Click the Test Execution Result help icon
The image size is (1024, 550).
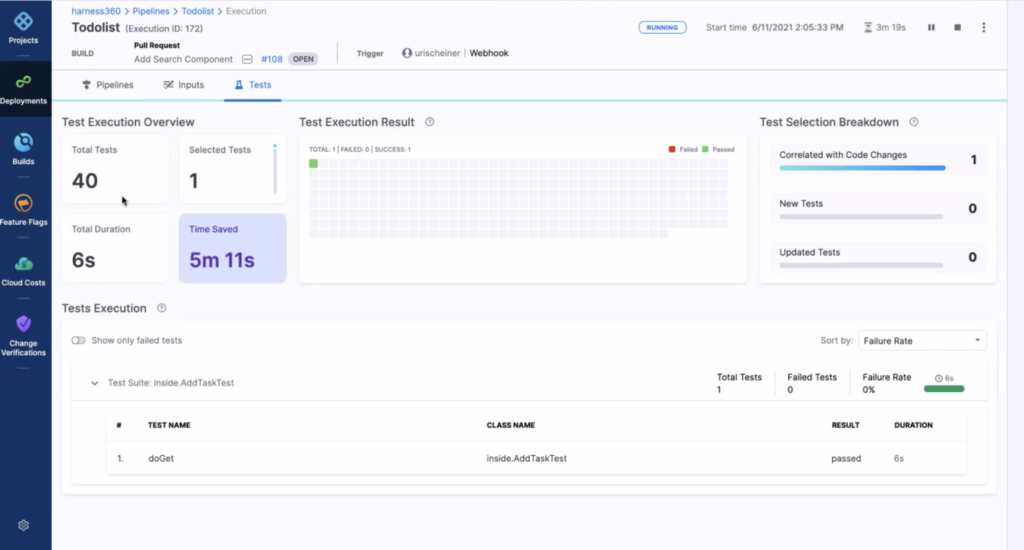pos(430,122)
